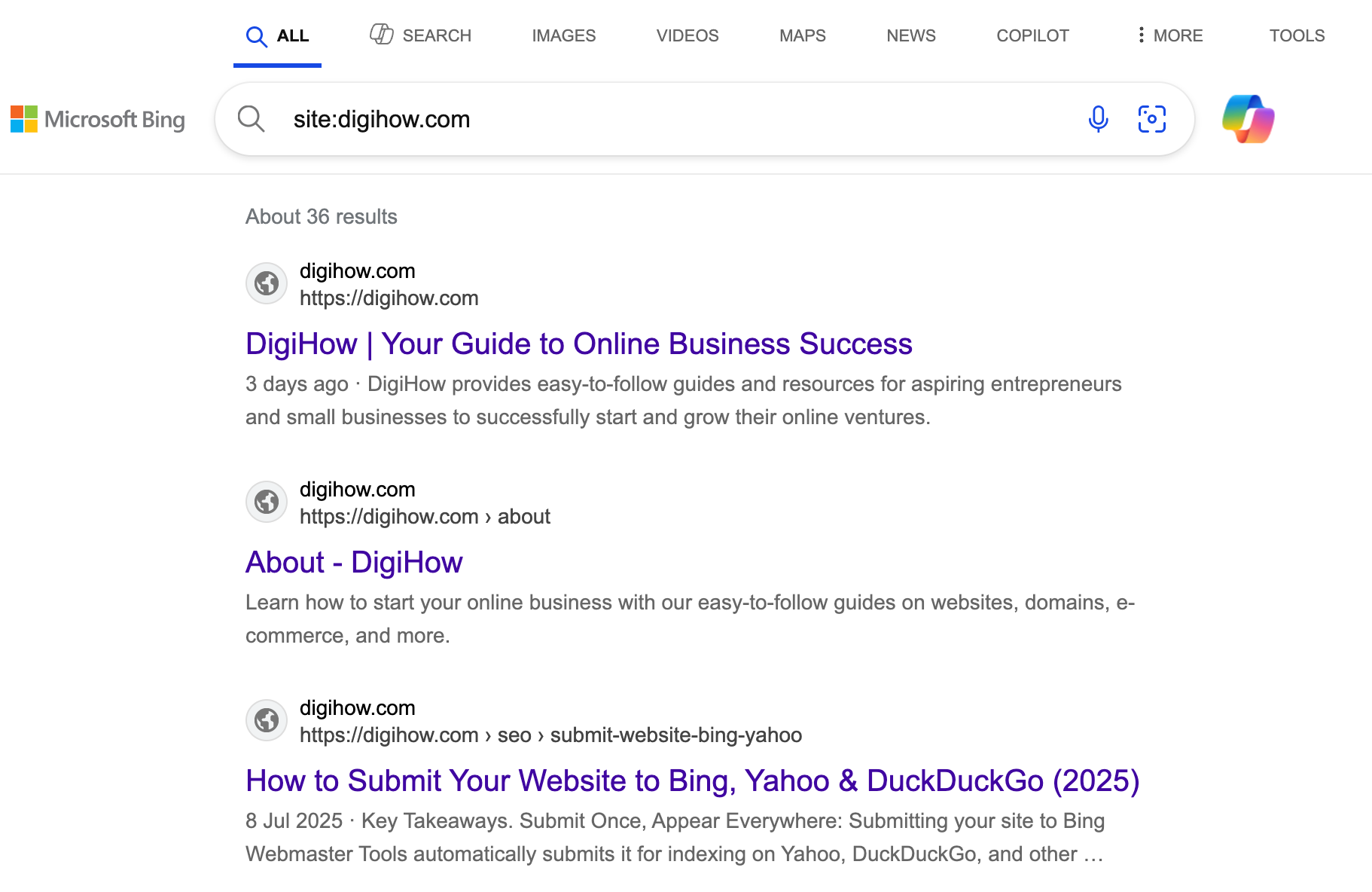
Task: Switch to the IMAGES tab
Action: 563,35
